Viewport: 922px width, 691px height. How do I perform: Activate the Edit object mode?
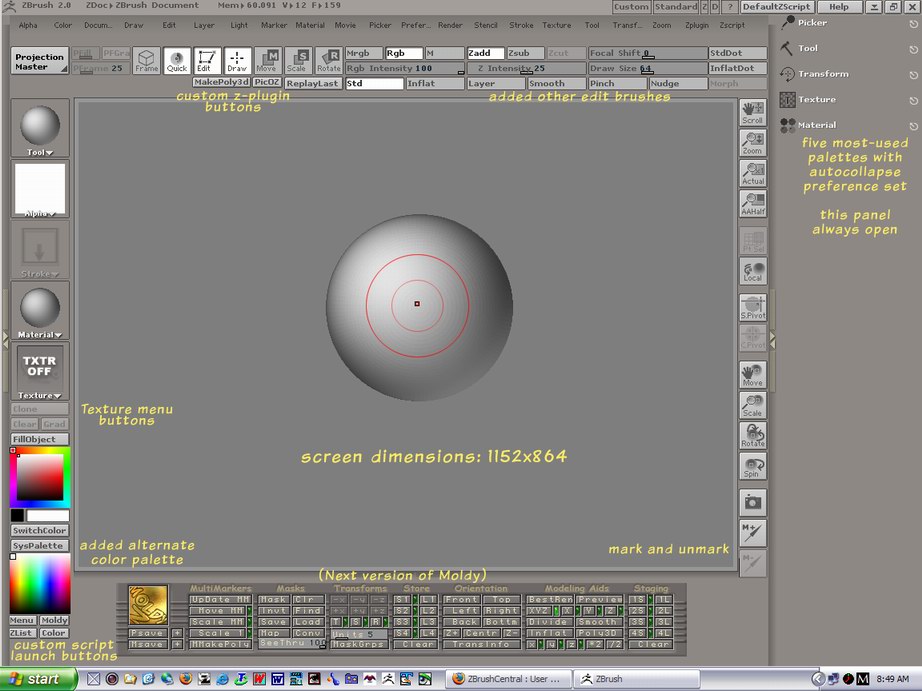click(x=207, y=61)
